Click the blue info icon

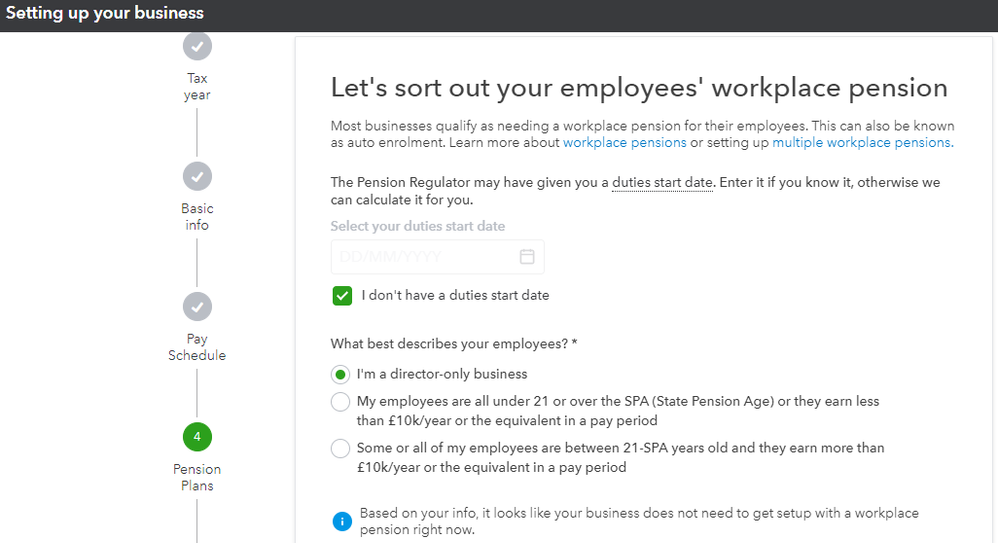(x=342, y=521)
